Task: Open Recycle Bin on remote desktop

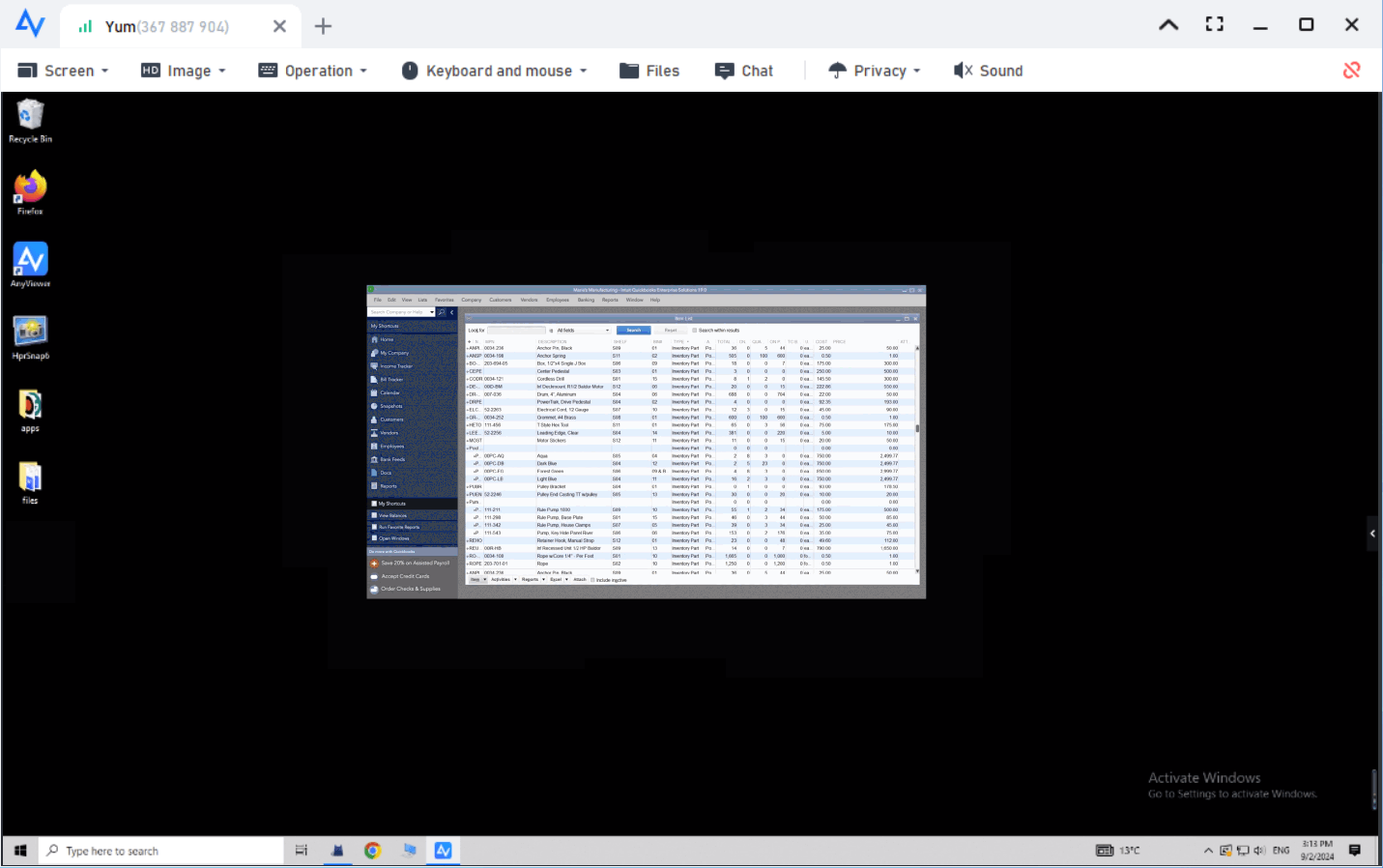Action: [30, 116]
